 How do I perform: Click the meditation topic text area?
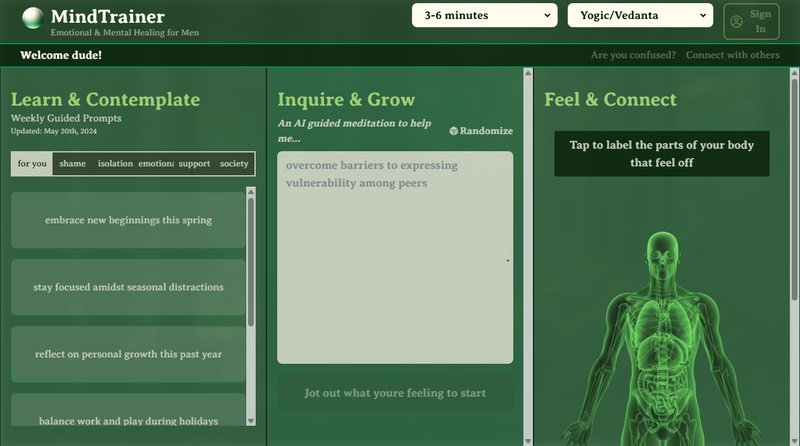click(395, 258)
